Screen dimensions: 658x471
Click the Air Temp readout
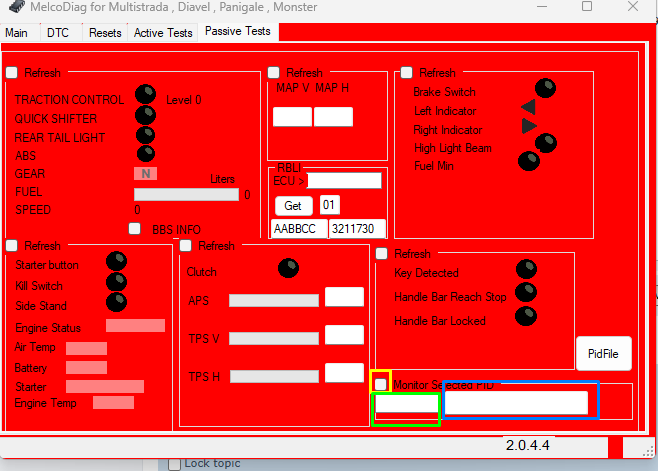(86, 348)
